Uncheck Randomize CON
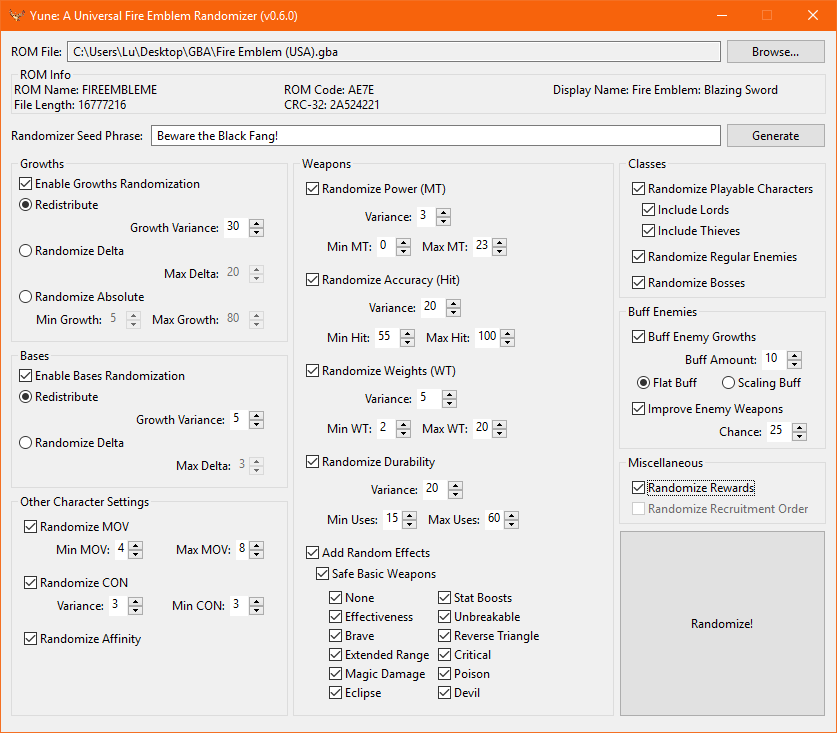Screen dimensions: 837x733 [x=30, y=582]
